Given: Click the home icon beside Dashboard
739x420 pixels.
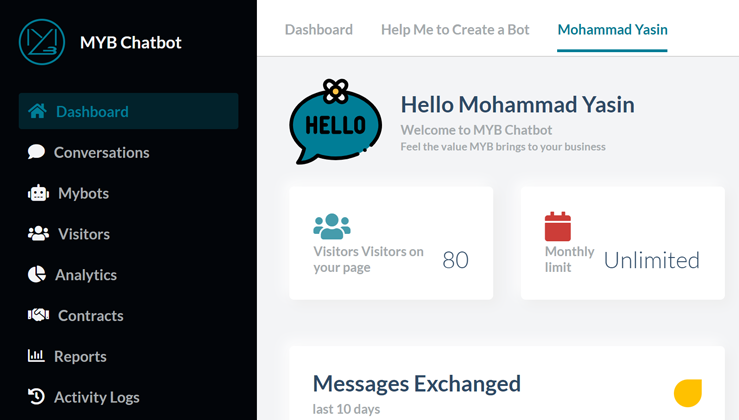Looking at the screenshot, I should [x=37, y=111].
